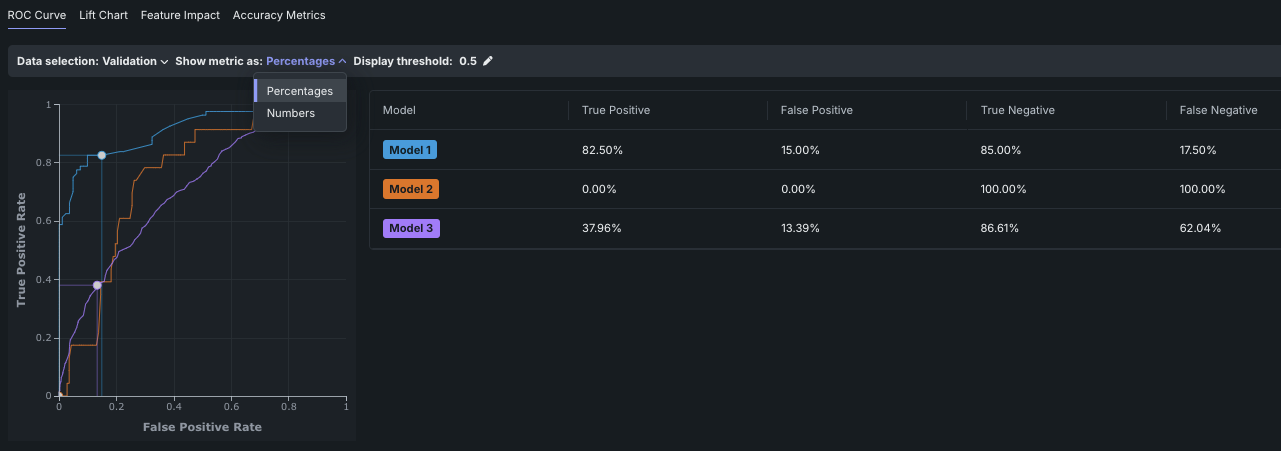This screenshot has width=1281, height=451.
Task: Click the 0.5 display threshold value
Action: coord(468,61)
